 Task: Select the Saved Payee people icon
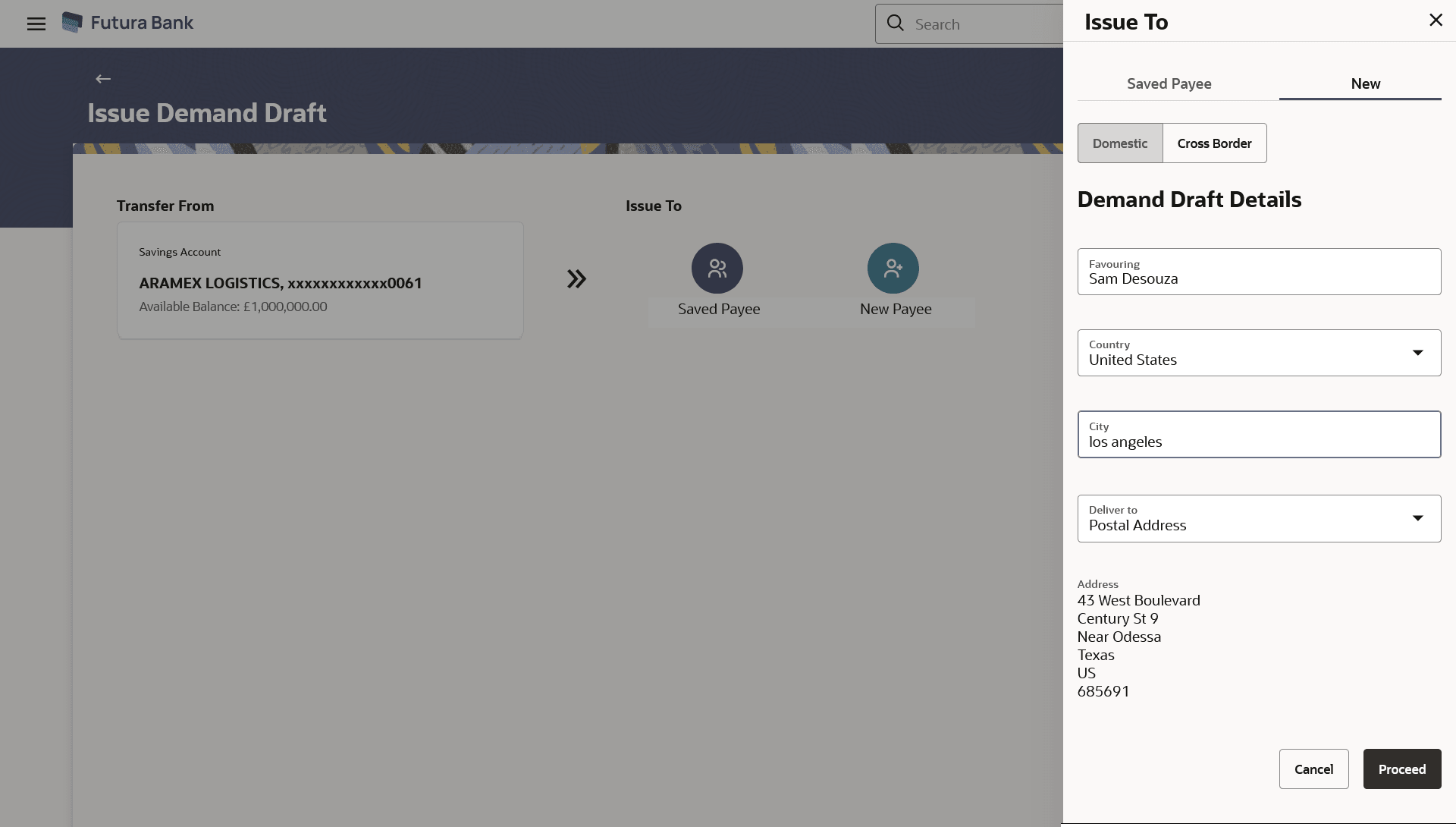[x=717, y=269]
